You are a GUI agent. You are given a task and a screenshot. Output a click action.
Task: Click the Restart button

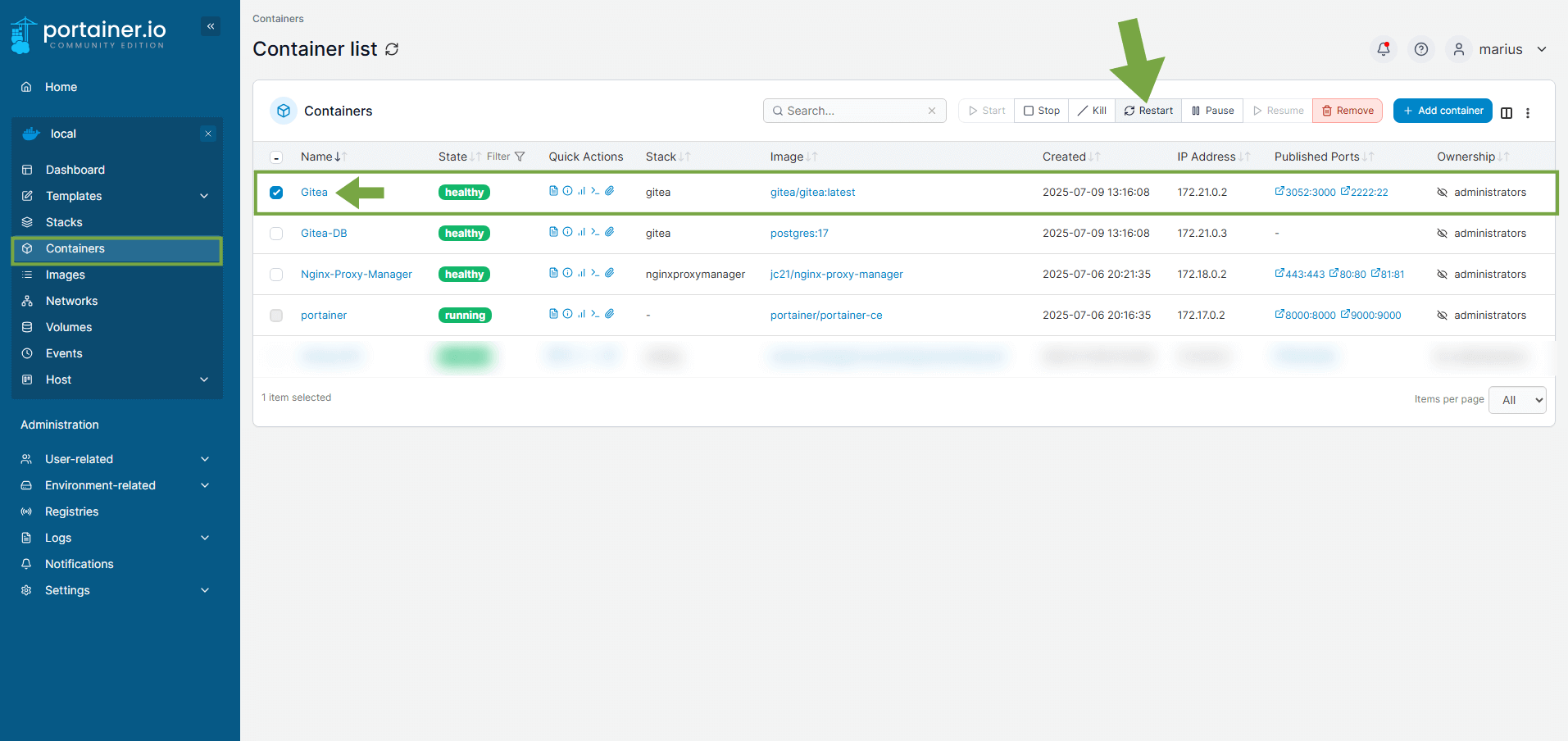1148,111
